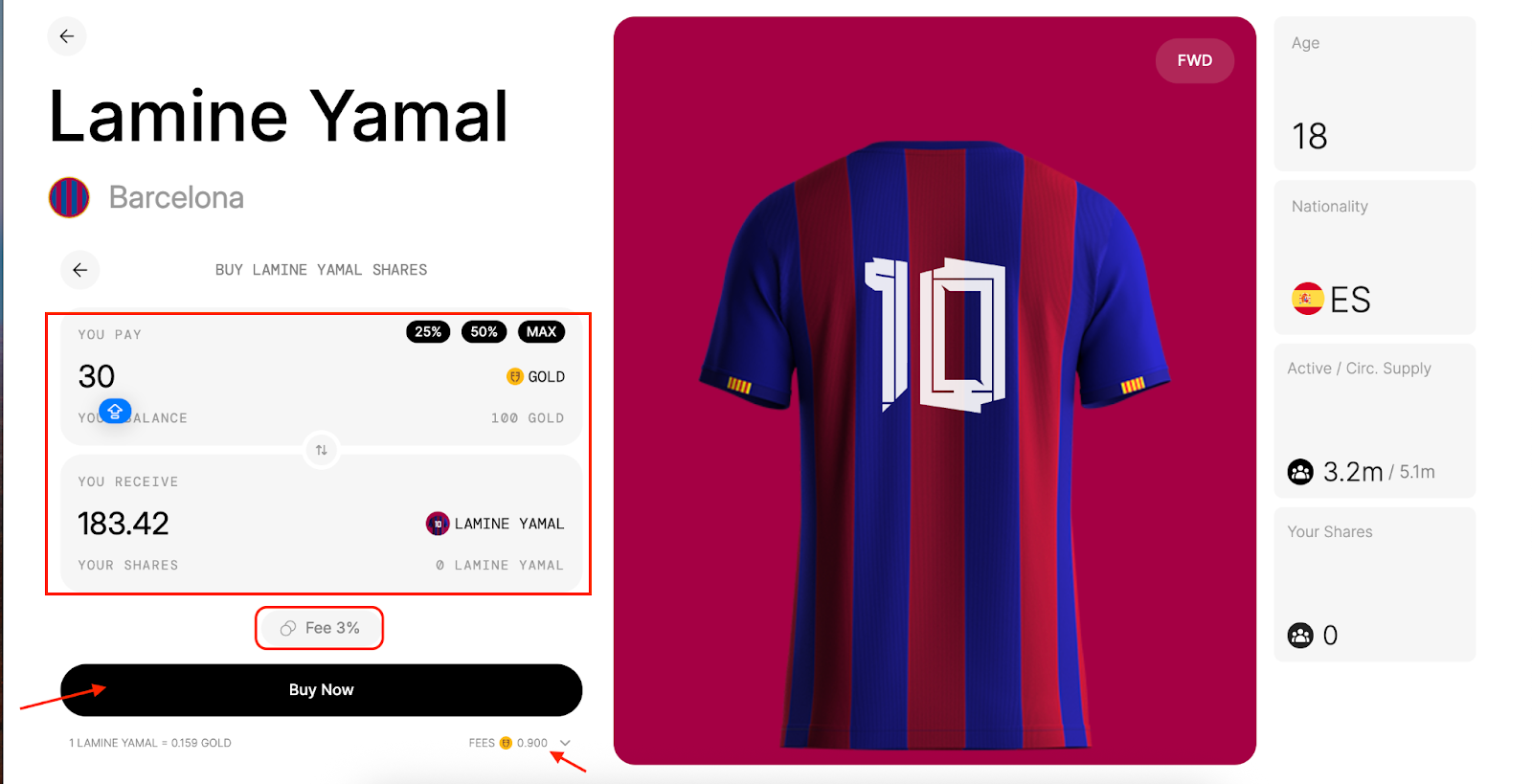Click the Spain flag icon
The image size is (1532, 784).
click(1307, 299)
